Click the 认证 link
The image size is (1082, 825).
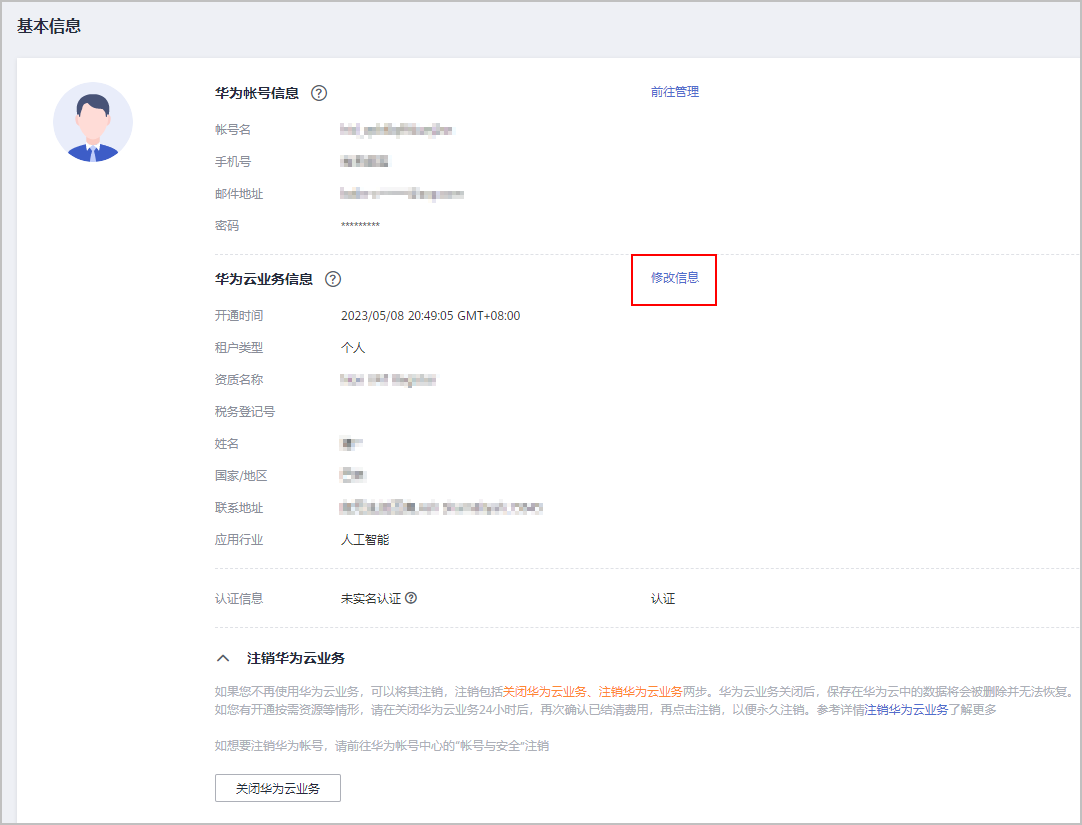click(x=663, y=599)
